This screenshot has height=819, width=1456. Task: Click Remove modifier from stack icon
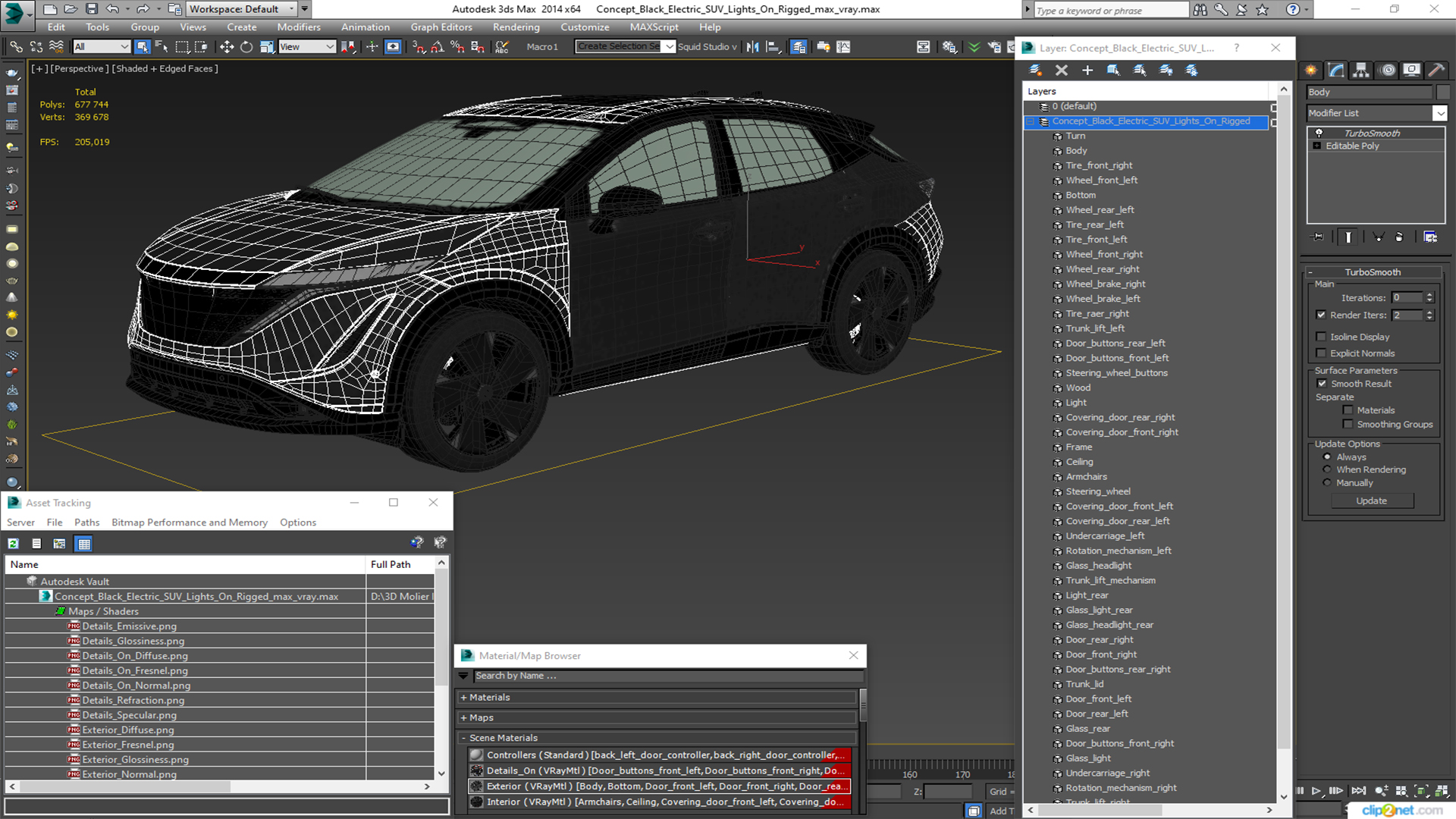(1399, 237)
